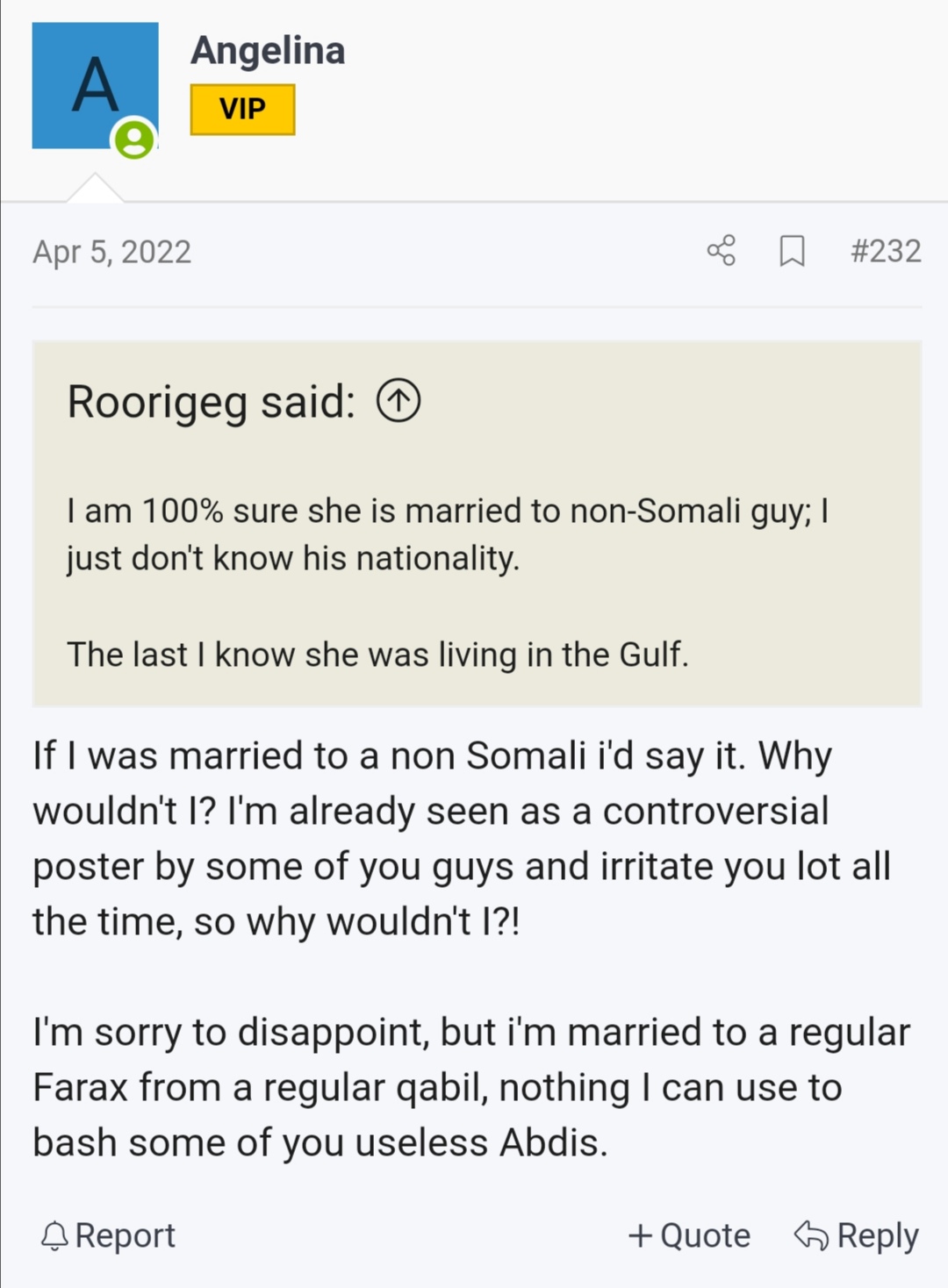Click the yellow VIP badge

click(242, 109)
